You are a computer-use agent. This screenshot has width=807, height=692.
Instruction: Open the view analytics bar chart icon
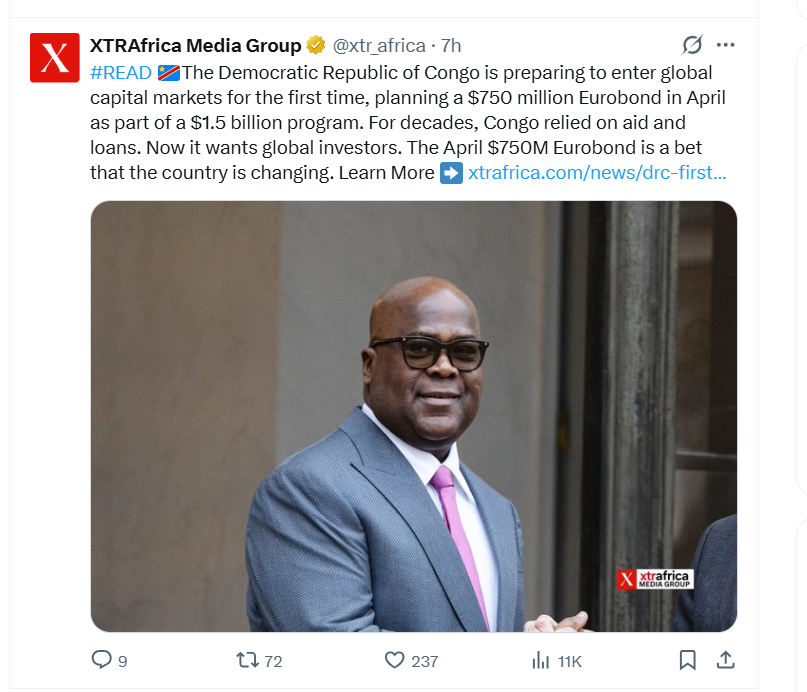coord(540,660)
